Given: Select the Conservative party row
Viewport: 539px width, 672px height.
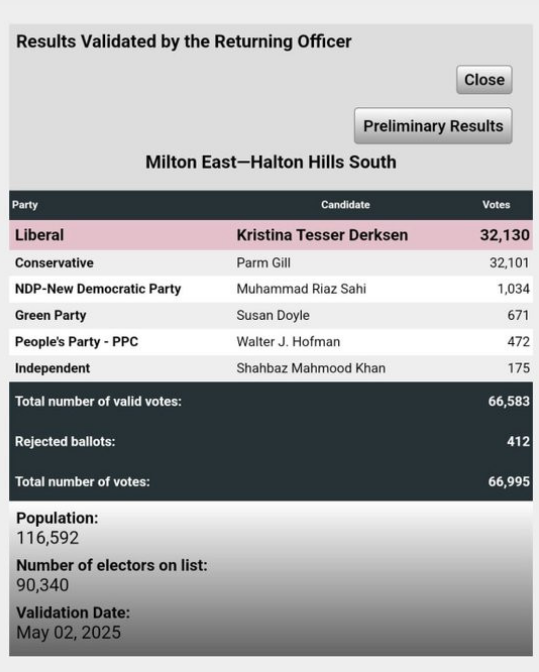Looking at the screenshot, I should pyautogui.click(x=271, y=263).
